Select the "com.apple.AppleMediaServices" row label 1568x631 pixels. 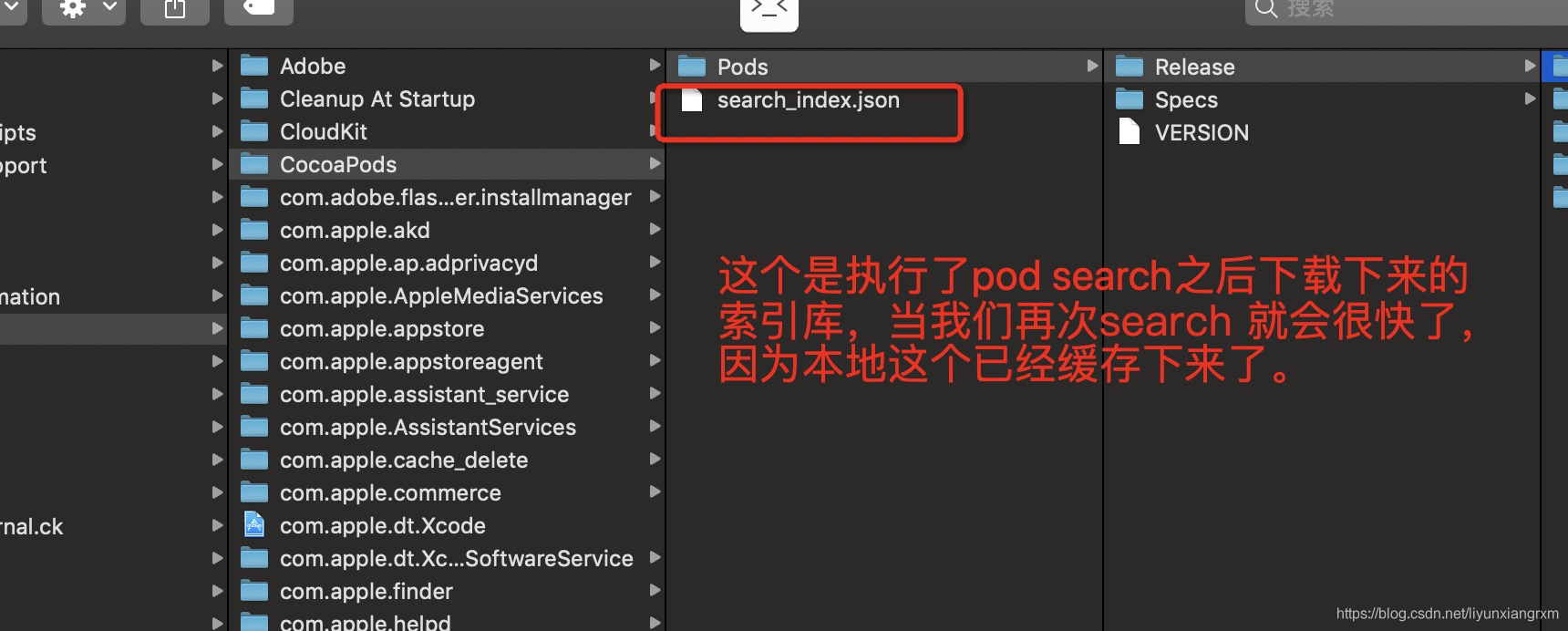tap(441, 296)
